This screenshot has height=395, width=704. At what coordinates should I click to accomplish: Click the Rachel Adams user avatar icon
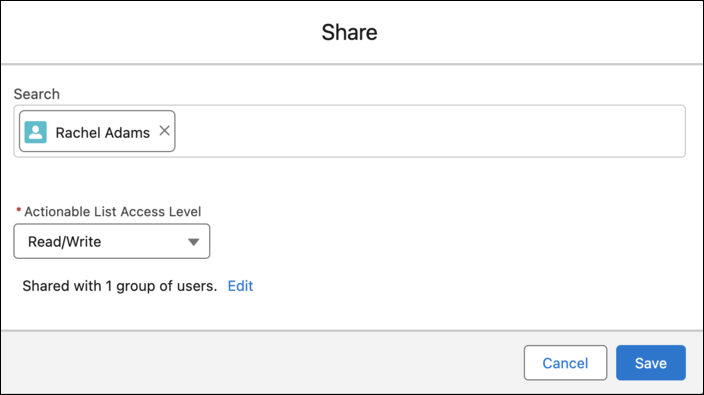tap(35, 132)
